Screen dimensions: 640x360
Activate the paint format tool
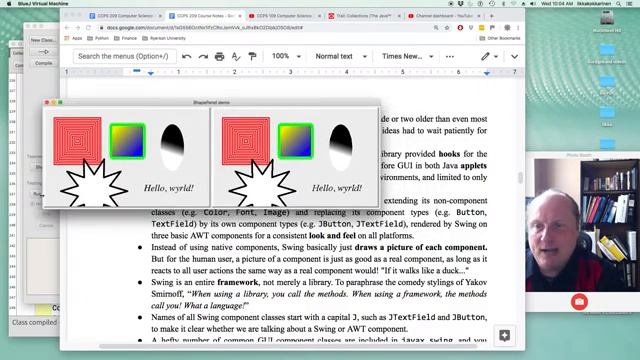252,56
